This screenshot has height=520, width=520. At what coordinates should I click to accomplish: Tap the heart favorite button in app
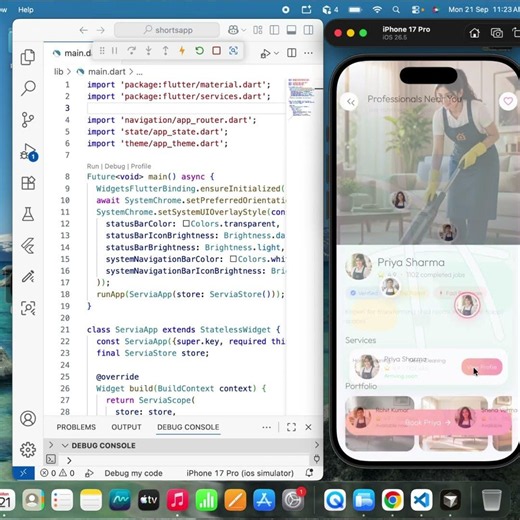508,101
